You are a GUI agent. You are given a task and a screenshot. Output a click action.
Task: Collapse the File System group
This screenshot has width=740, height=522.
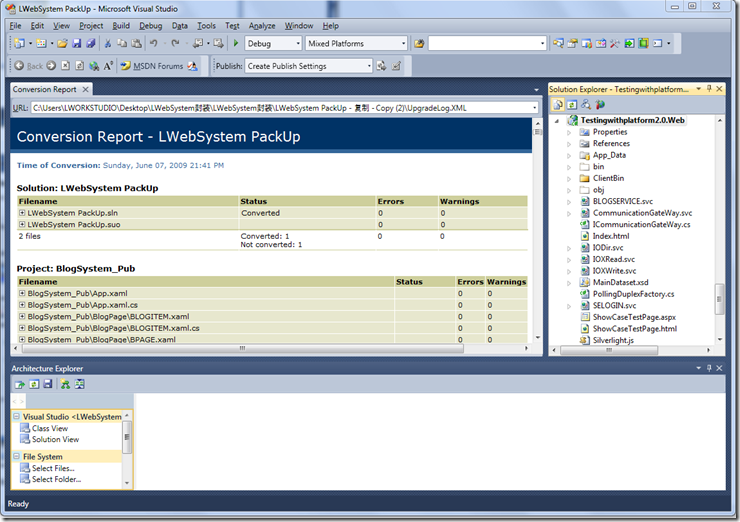[17, 456]
